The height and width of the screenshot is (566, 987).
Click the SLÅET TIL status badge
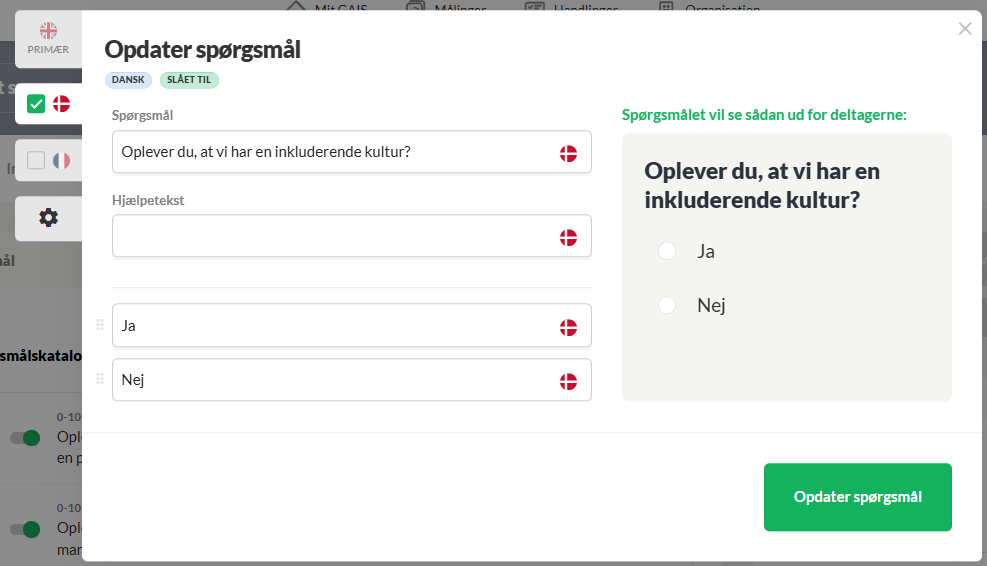coord(189,80)
